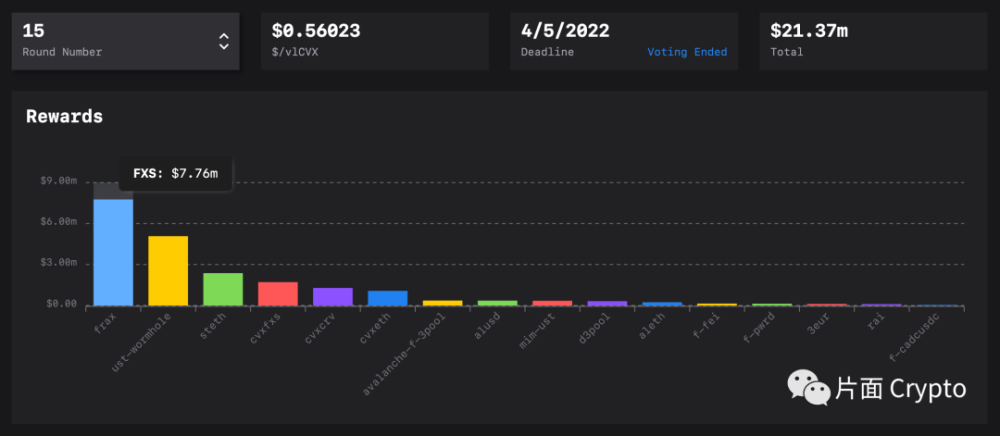The image size is (1000, 436).
Task: Select the purple cvxcrv bar
Action: (333, 297)
